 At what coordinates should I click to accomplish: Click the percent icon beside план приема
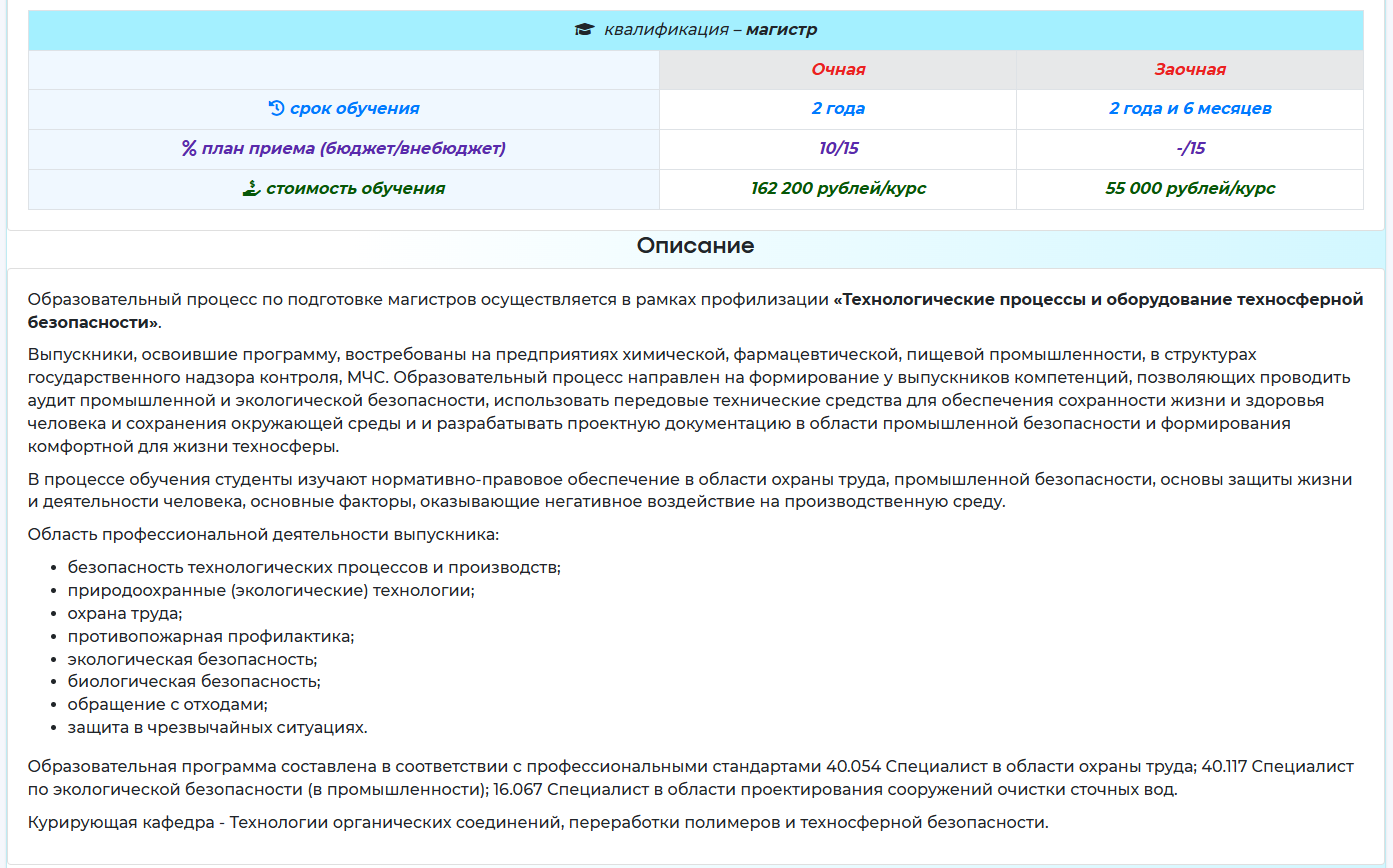pyautogui.click(x=189, y=149)
